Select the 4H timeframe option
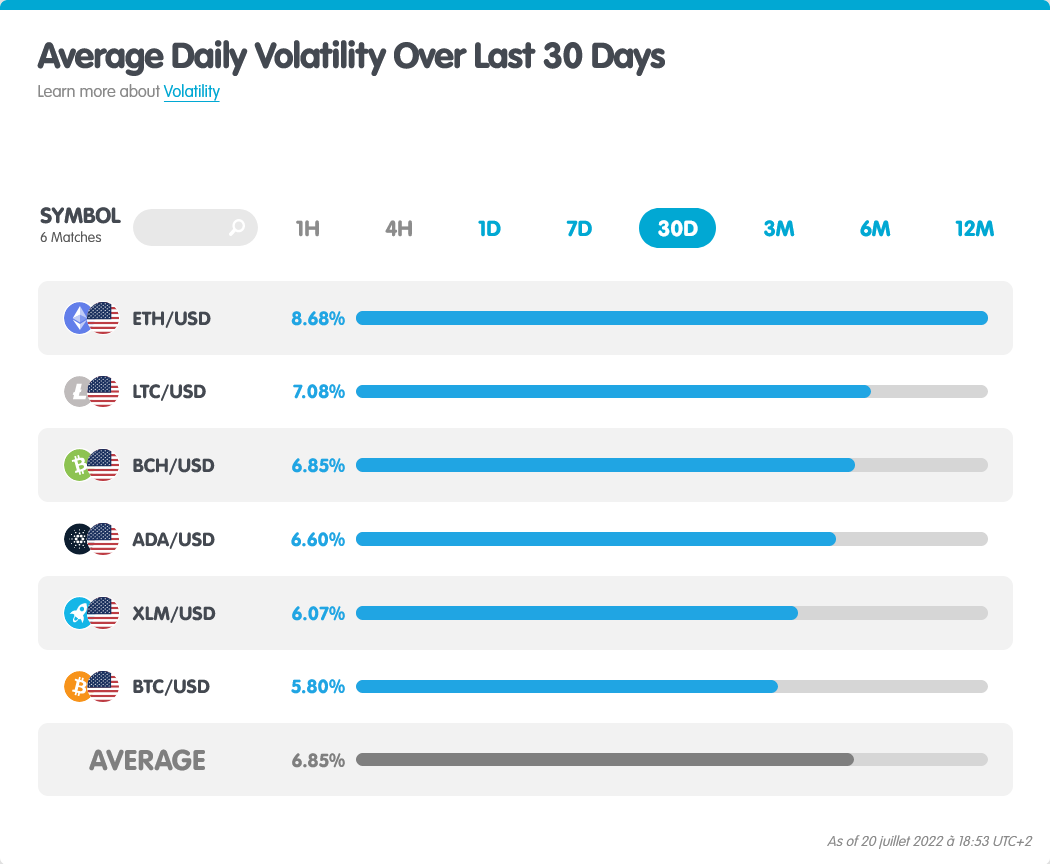The image size is (1050, 864). pos(399,229)
